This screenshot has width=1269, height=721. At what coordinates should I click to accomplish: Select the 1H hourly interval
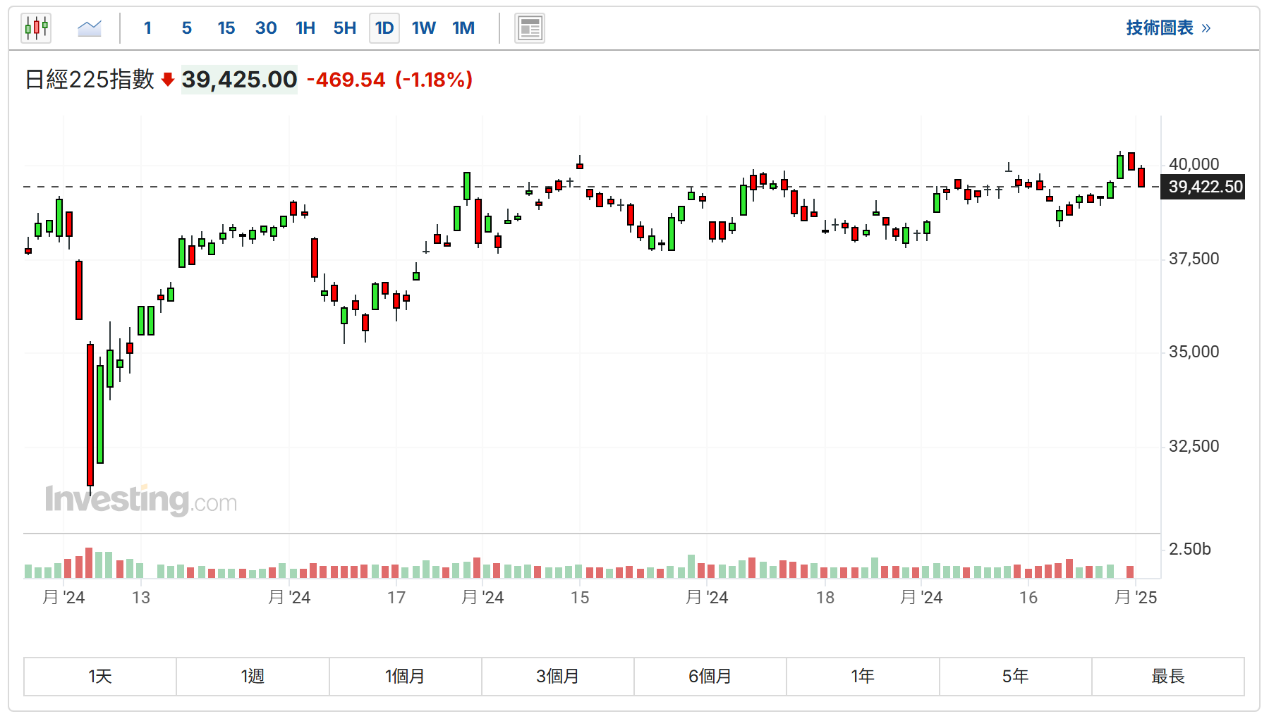[305, 28]
